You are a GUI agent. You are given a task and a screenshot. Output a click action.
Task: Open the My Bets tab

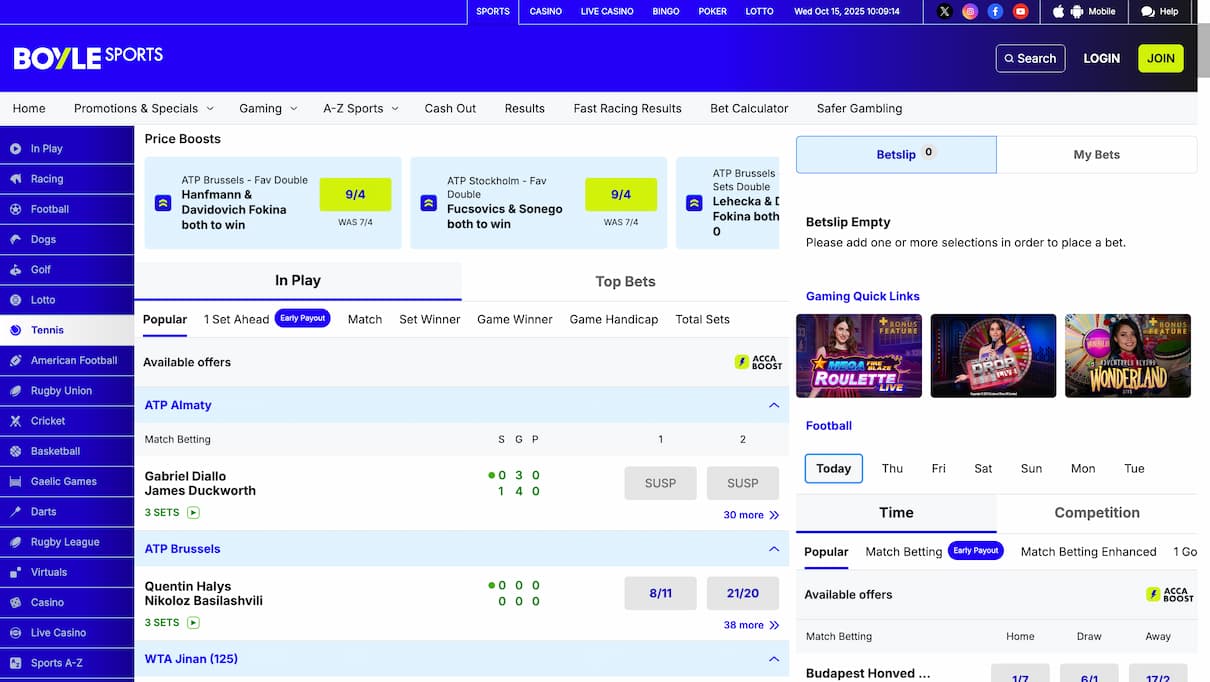[1097, 155]
